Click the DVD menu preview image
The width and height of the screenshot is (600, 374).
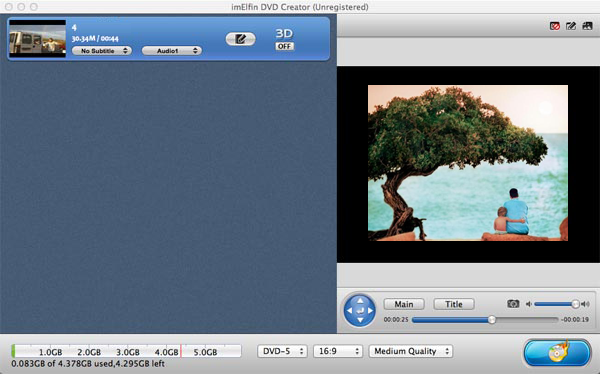coord(468,163)
